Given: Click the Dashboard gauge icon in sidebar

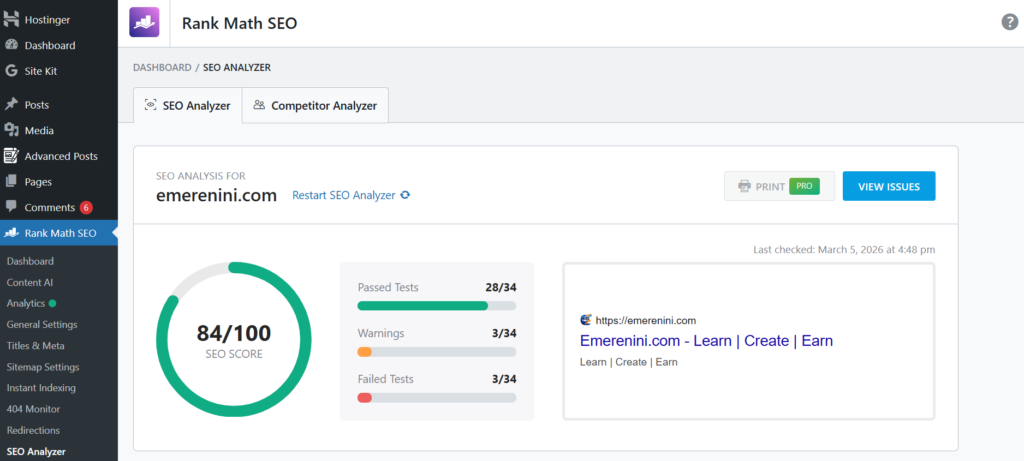Looking at the screenshot, I should pyautogui.click(x=10, y=46).
